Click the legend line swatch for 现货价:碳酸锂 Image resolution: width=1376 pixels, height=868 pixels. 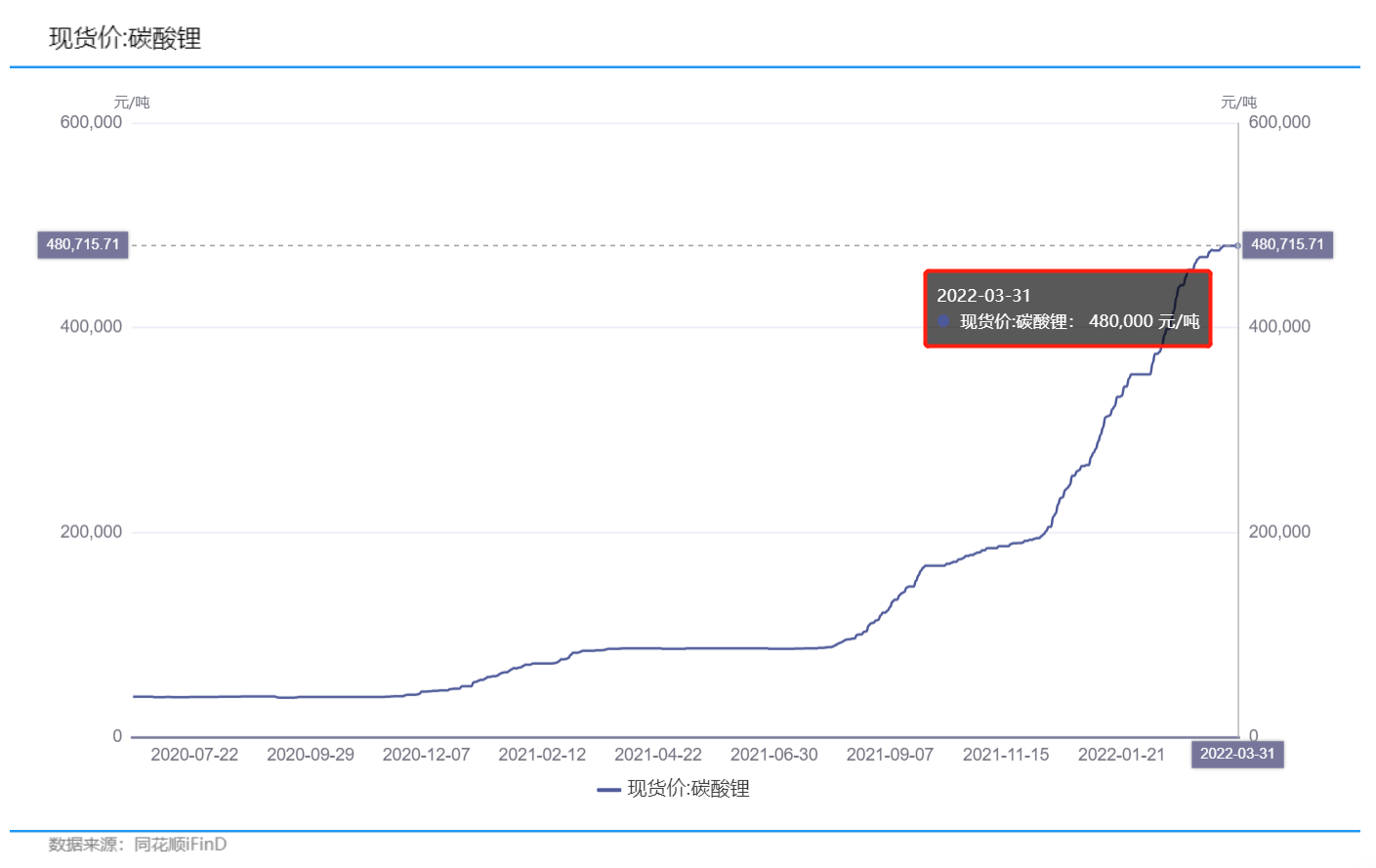click(608, 789)
